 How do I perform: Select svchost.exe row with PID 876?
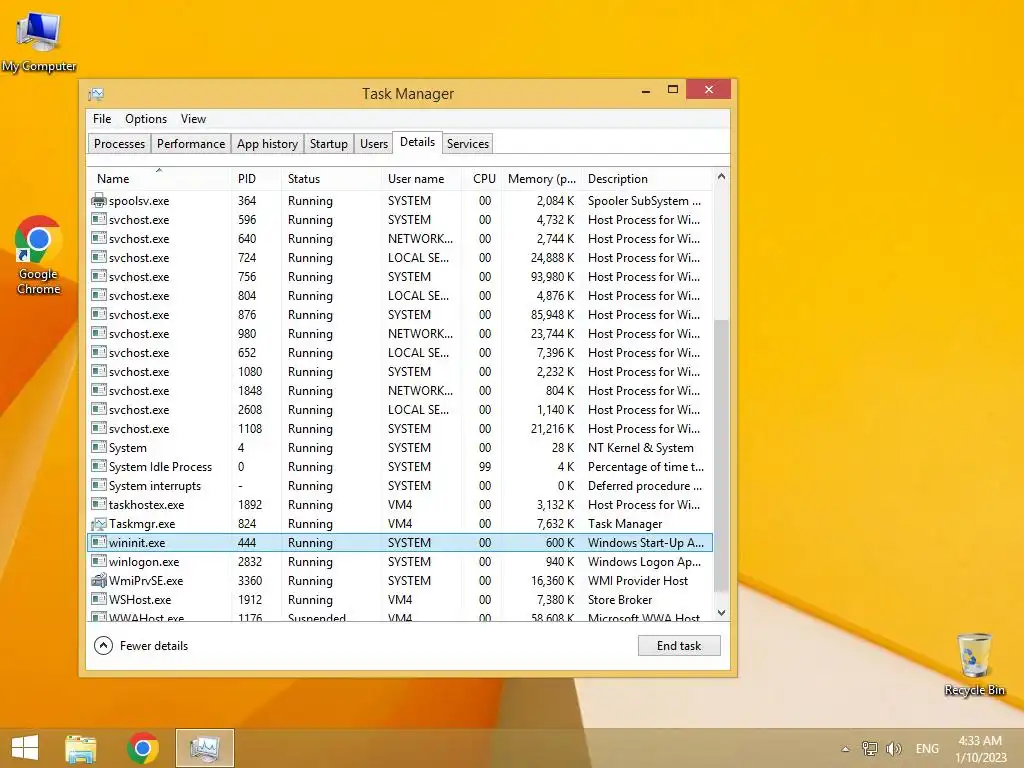(400, 315)
